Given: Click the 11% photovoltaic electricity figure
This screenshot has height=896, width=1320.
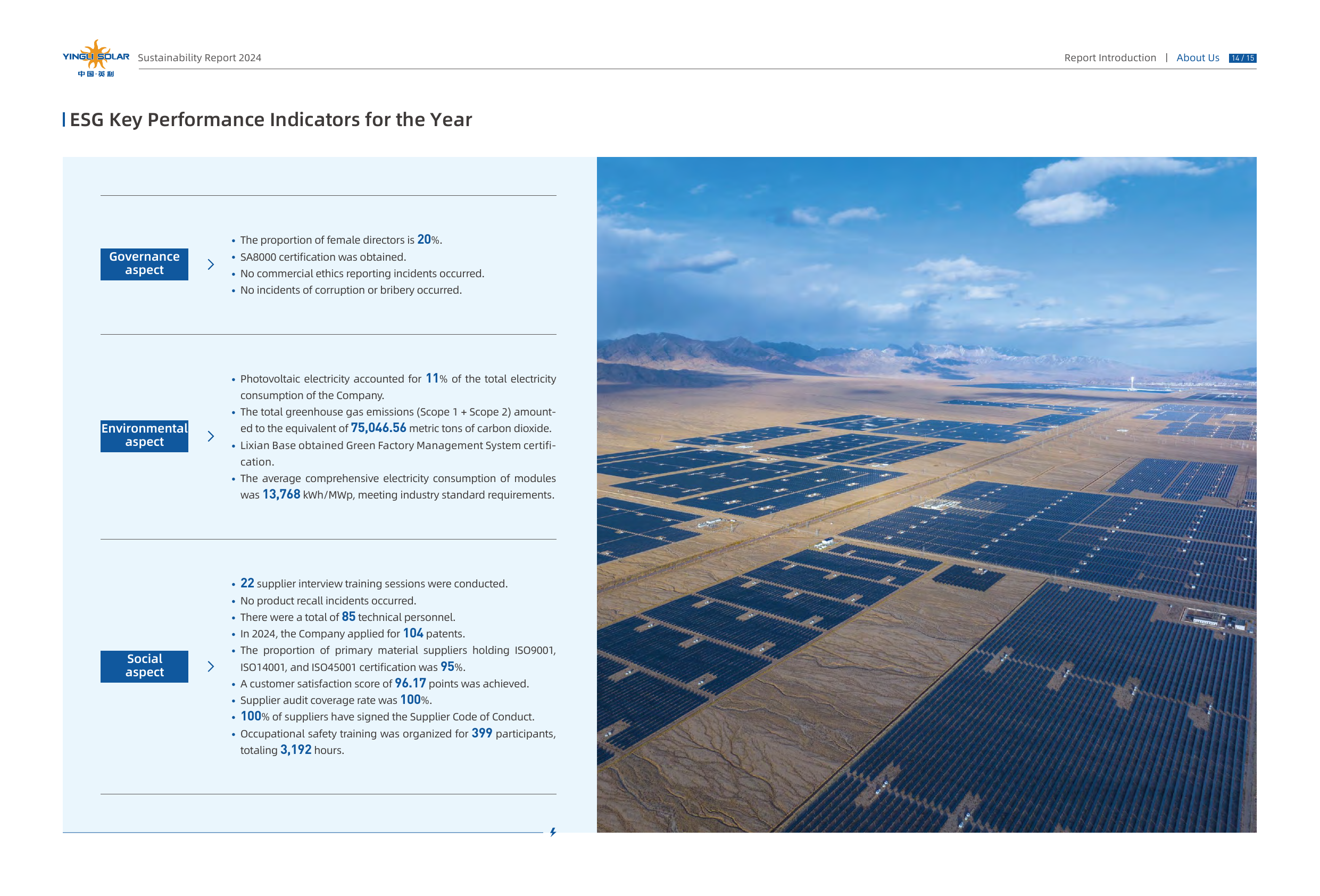Looking at the screenshot, I should point(436,378).
